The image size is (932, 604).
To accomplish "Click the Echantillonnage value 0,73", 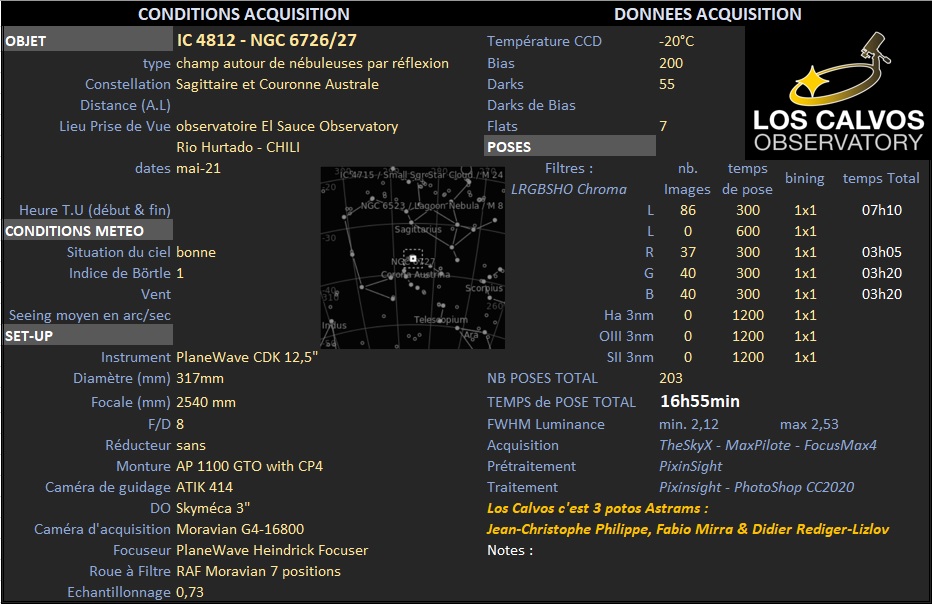I will [x=190, y=592].
